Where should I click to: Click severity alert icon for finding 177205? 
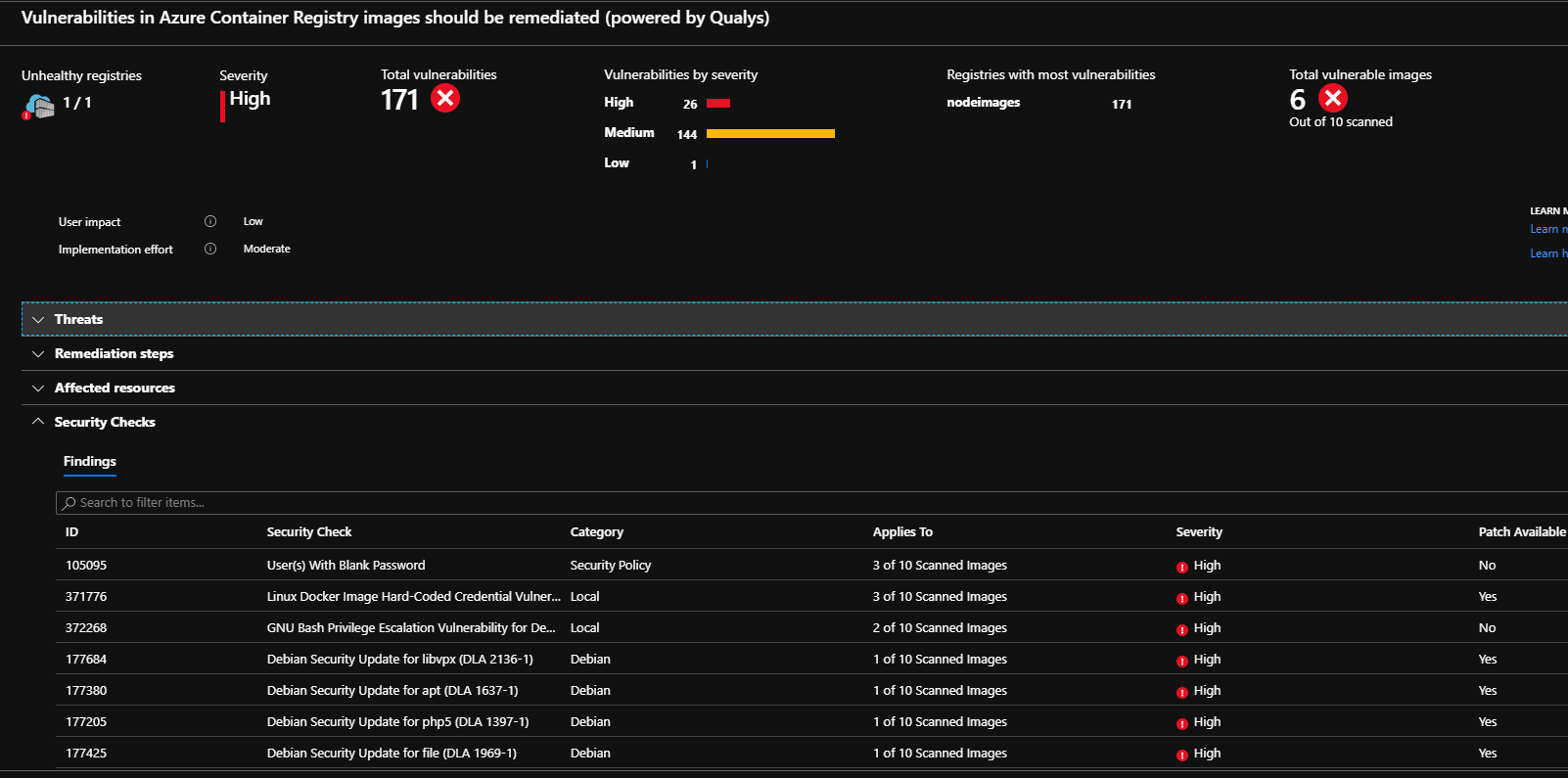point(1182,723)
